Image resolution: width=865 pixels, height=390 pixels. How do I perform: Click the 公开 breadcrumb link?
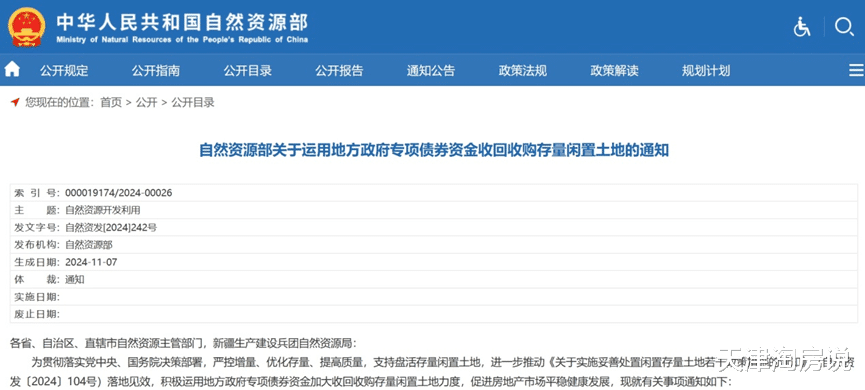pyautogui.click(x=146, y=102)
